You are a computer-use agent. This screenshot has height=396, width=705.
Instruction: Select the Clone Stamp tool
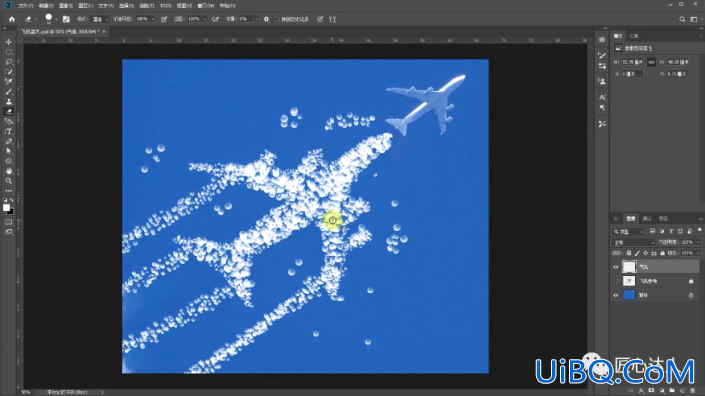click(x=9, y=102)
